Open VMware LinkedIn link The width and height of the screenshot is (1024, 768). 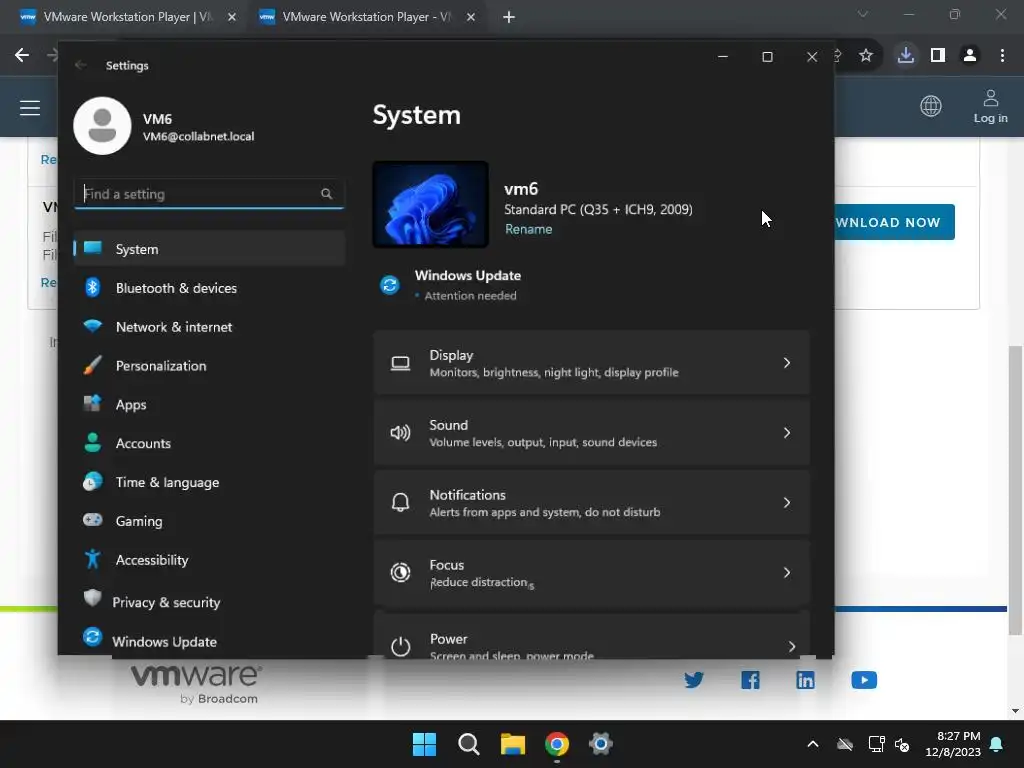pos(805,680)
